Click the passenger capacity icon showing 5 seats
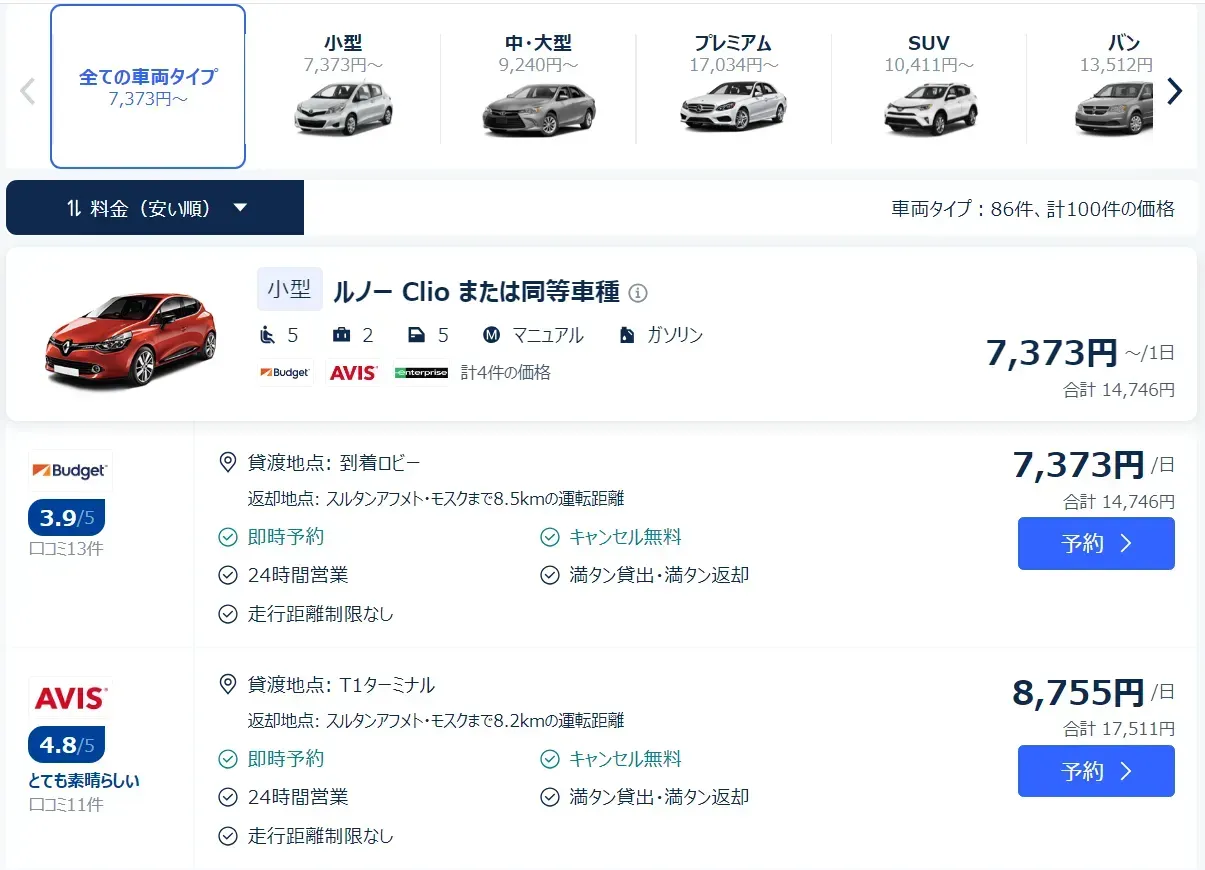The image size is (1205, 870). click(267, 335)
